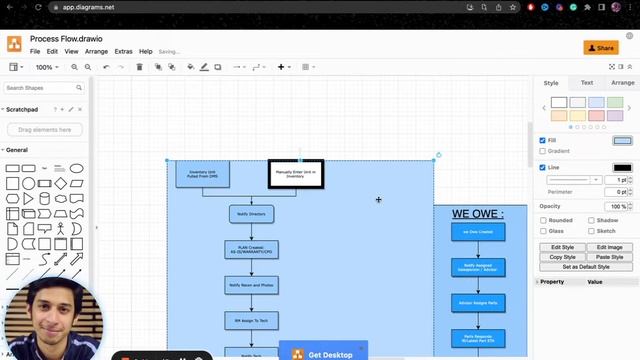Collapse the toolbar with chevron icon
The image size is (640, 360).
click(x=630, y=67)
